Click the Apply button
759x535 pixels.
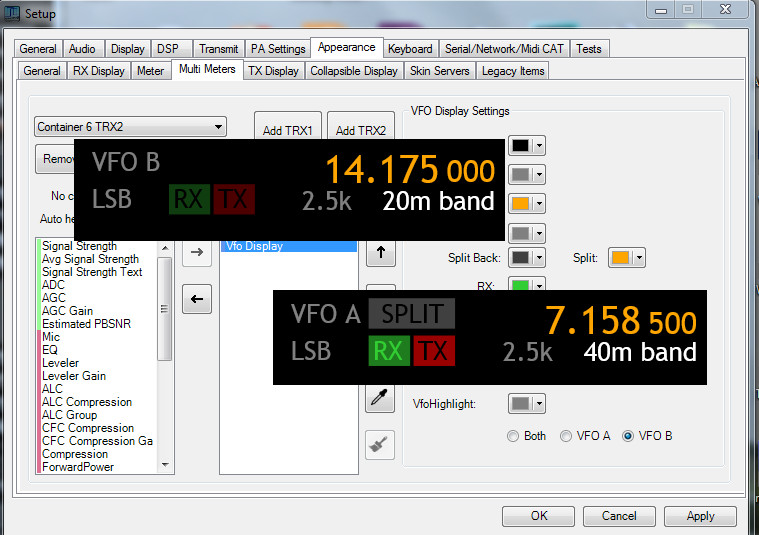(x=700, y=516)
